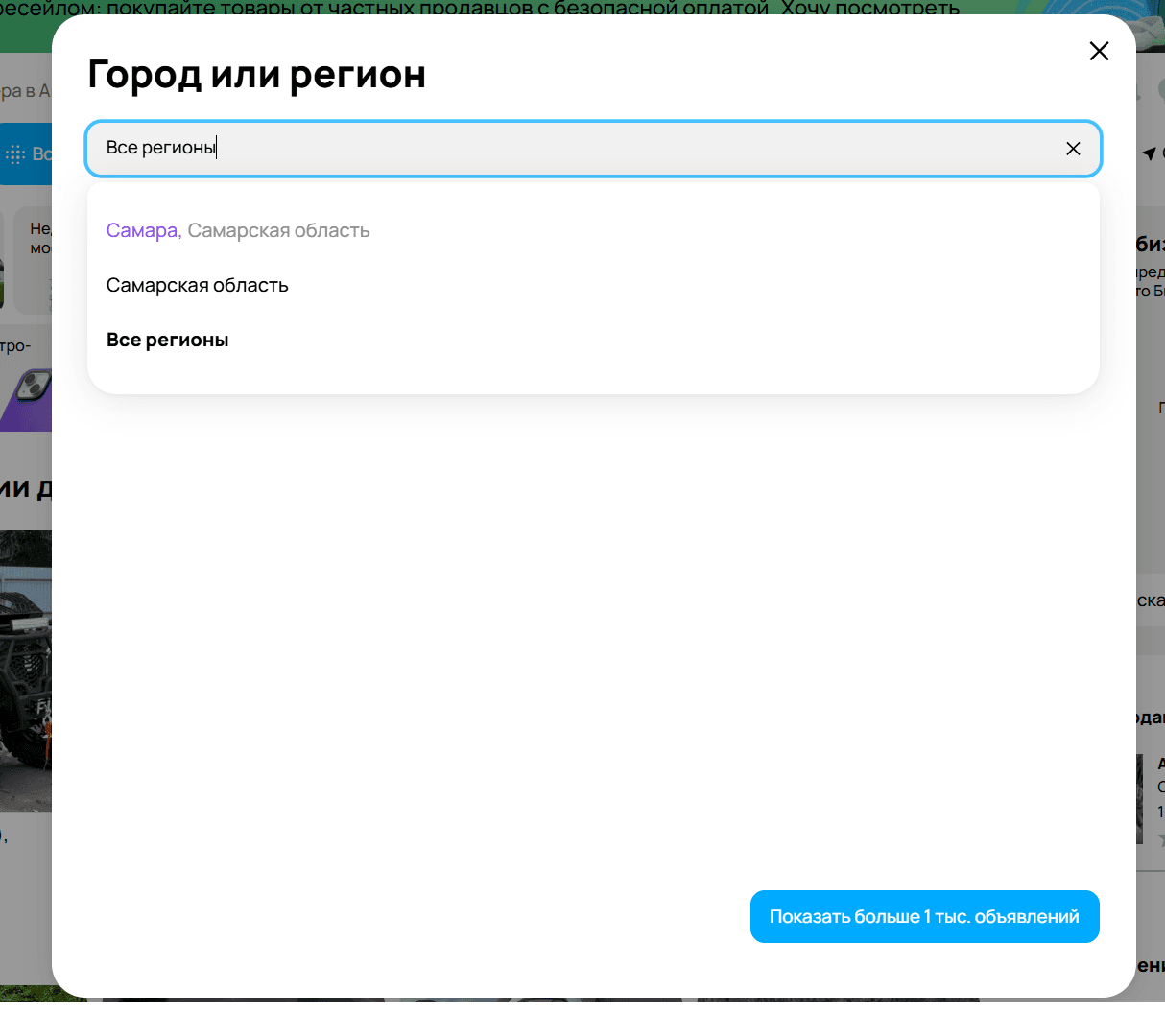Click 'Показать больше 1 тыс. объявлений' button
Image resolution: width=1165 pixels, height=1036 pixels.
coord(925,916)
